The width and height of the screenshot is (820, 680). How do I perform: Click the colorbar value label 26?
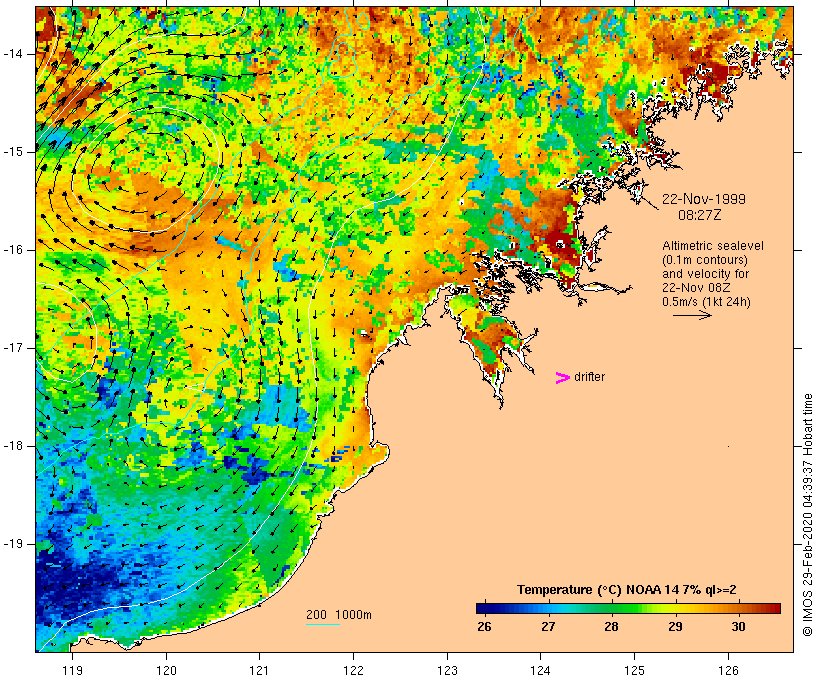tap(484, 626)
